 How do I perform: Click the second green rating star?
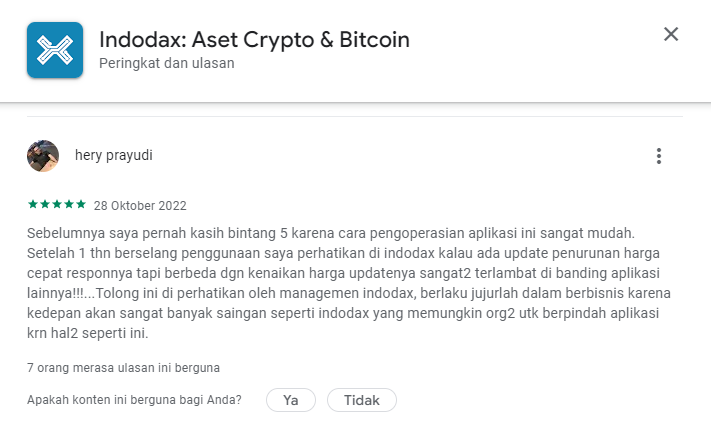[44, 205]
